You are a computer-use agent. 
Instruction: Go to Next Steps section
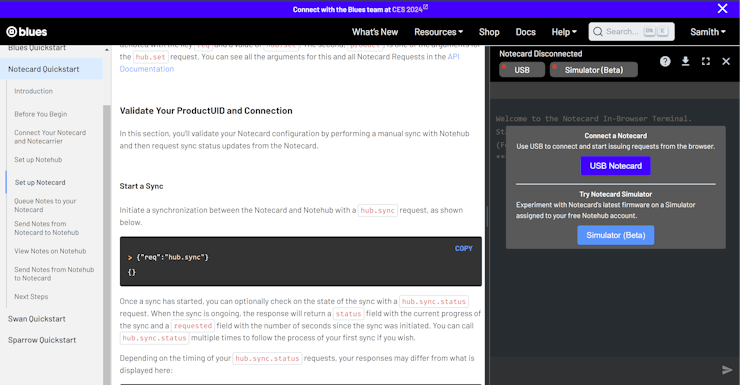31,297
